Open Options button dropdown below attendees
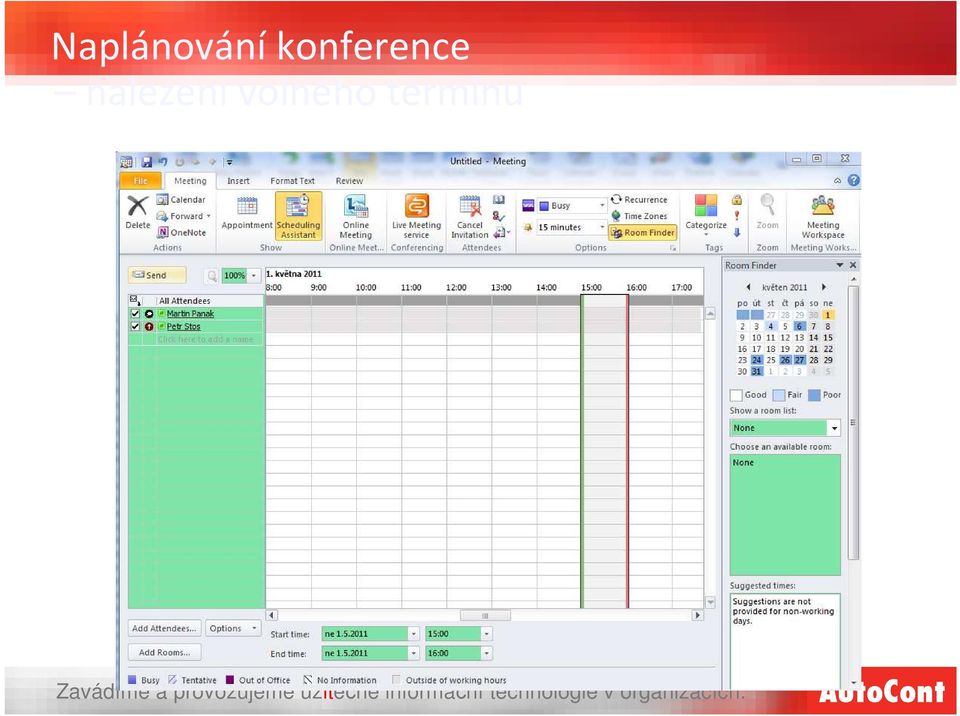Viewport: 960px width, 716px height. [233, 628]
